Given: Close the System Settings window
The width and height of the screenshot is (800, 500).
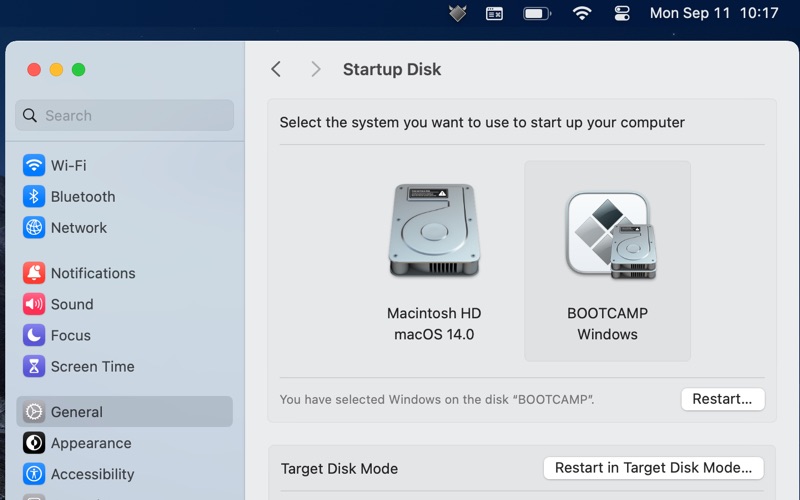Looking at the screenshot, I should click(x=34, y=69).
